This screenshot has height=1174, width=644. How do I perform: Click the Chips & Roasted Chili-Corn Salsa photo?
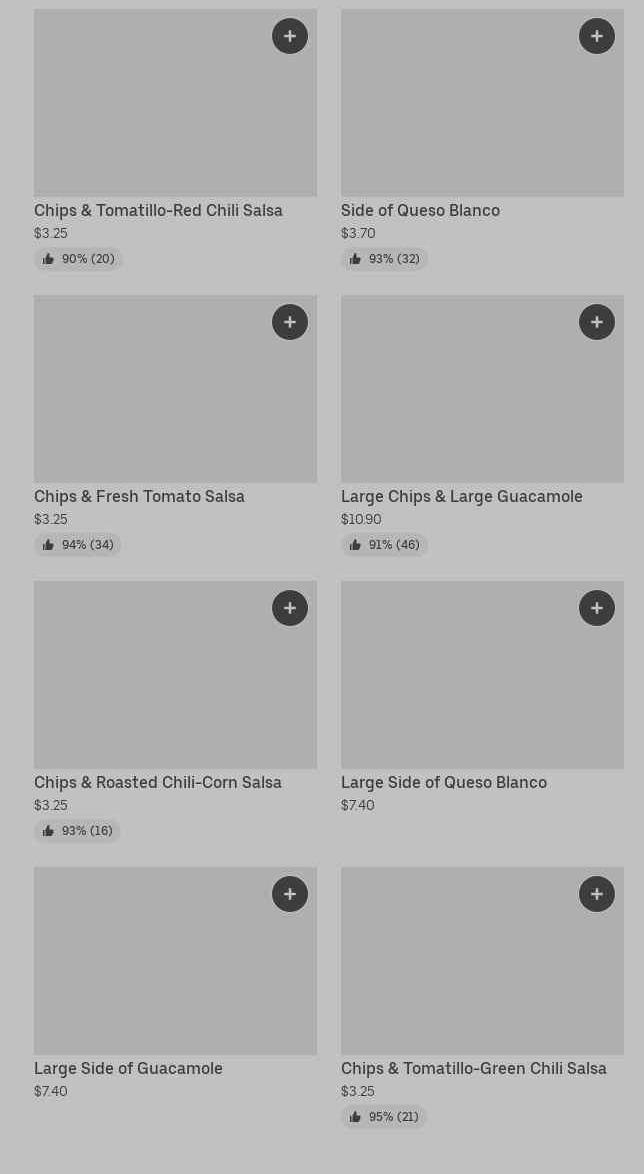150,685
